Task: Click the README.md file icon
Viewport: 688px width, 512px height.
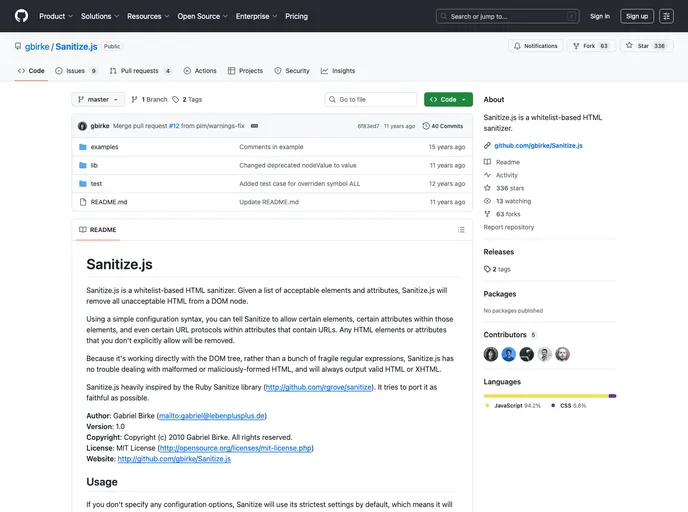Action: click(x=82, y=202)
